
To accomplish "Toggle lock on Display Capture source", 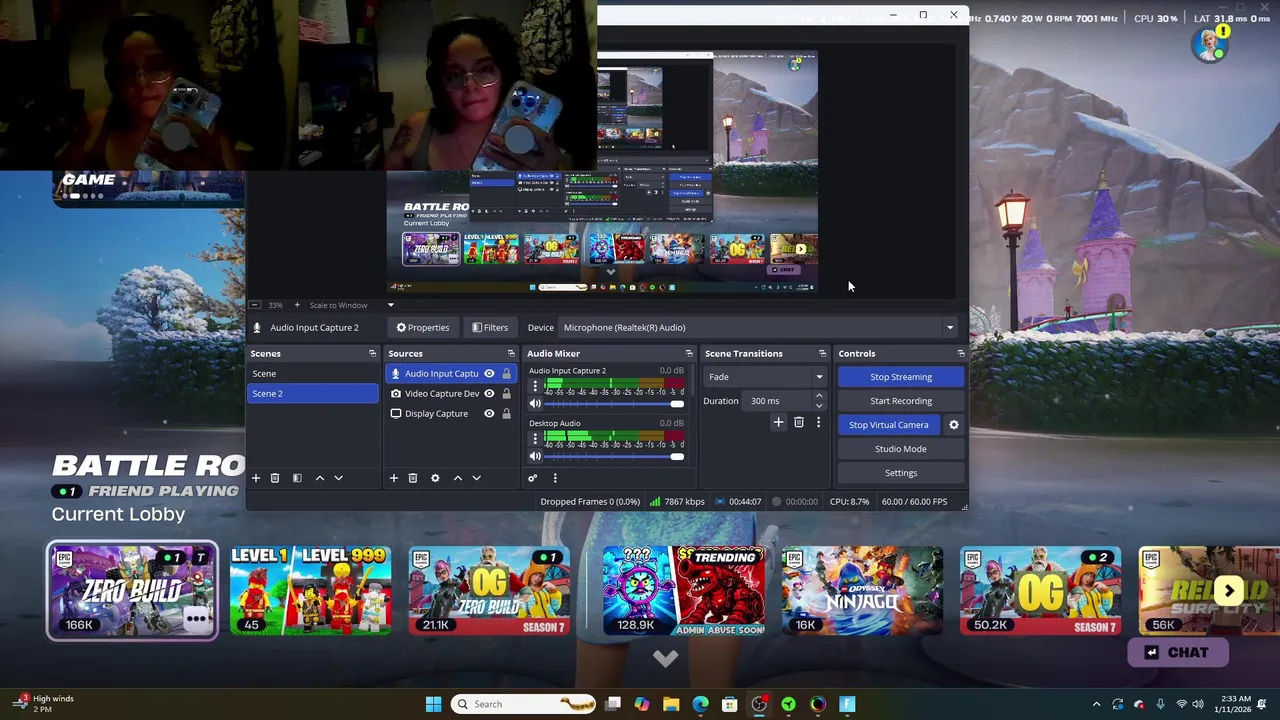I will pos(507,414).
